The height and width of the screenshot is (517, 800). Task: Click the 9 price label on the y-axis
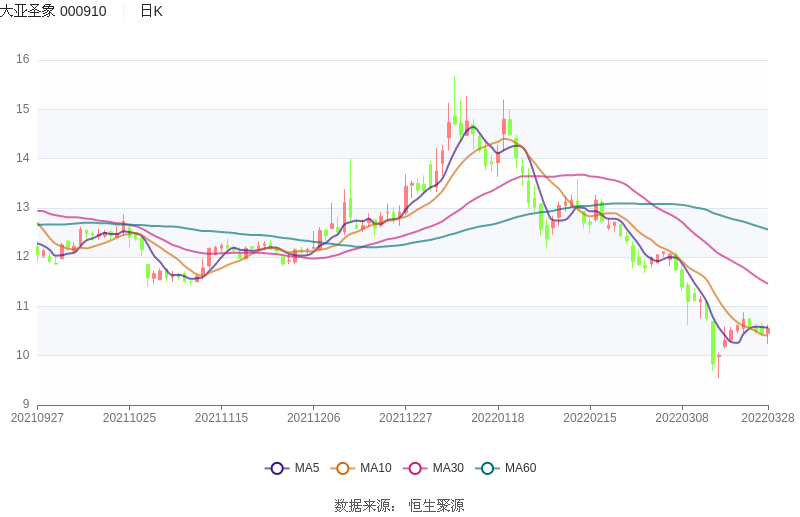coord(26,404)
